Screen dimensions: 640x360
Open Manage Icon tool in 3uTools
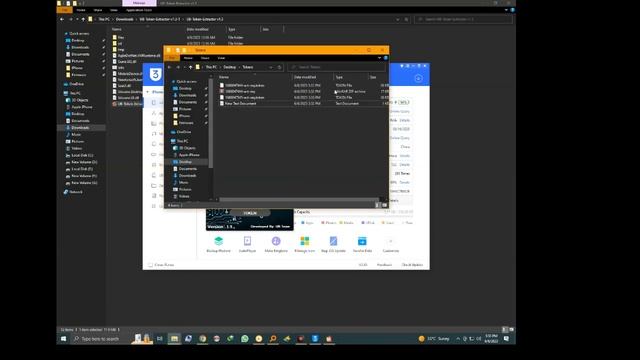pyautogui.click(x=304, y=244)
